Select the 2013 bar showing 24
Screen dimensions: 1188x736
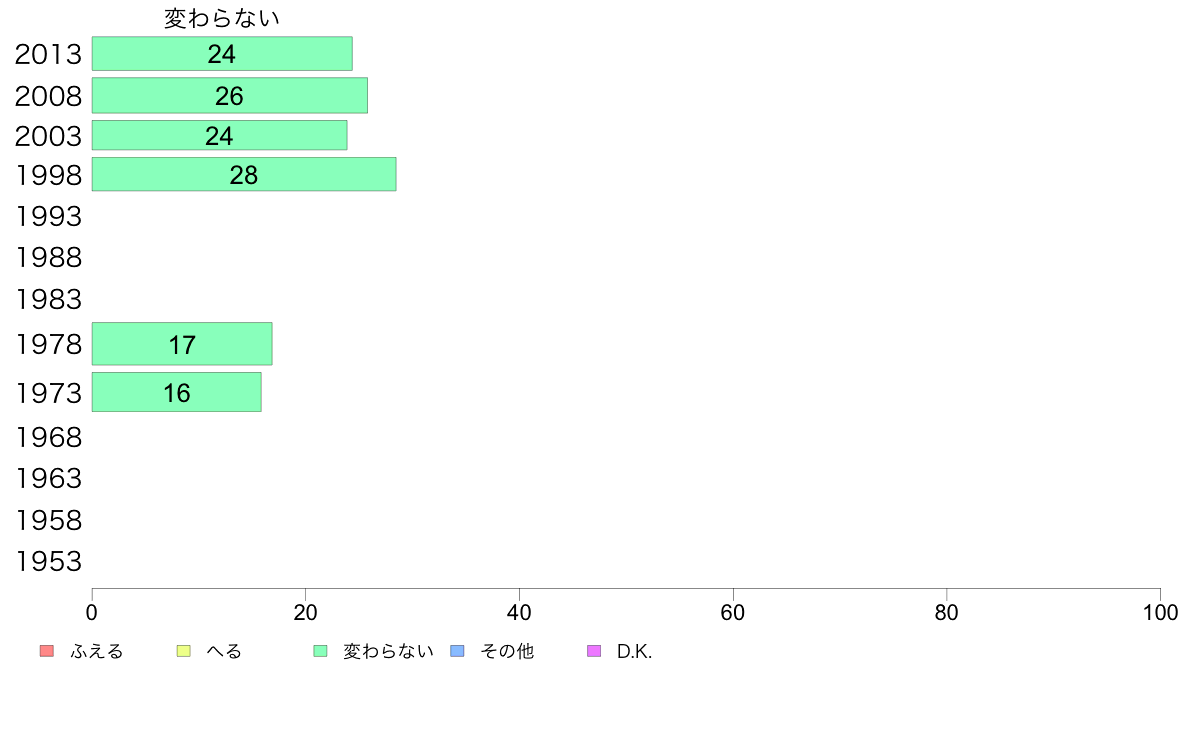222,54
